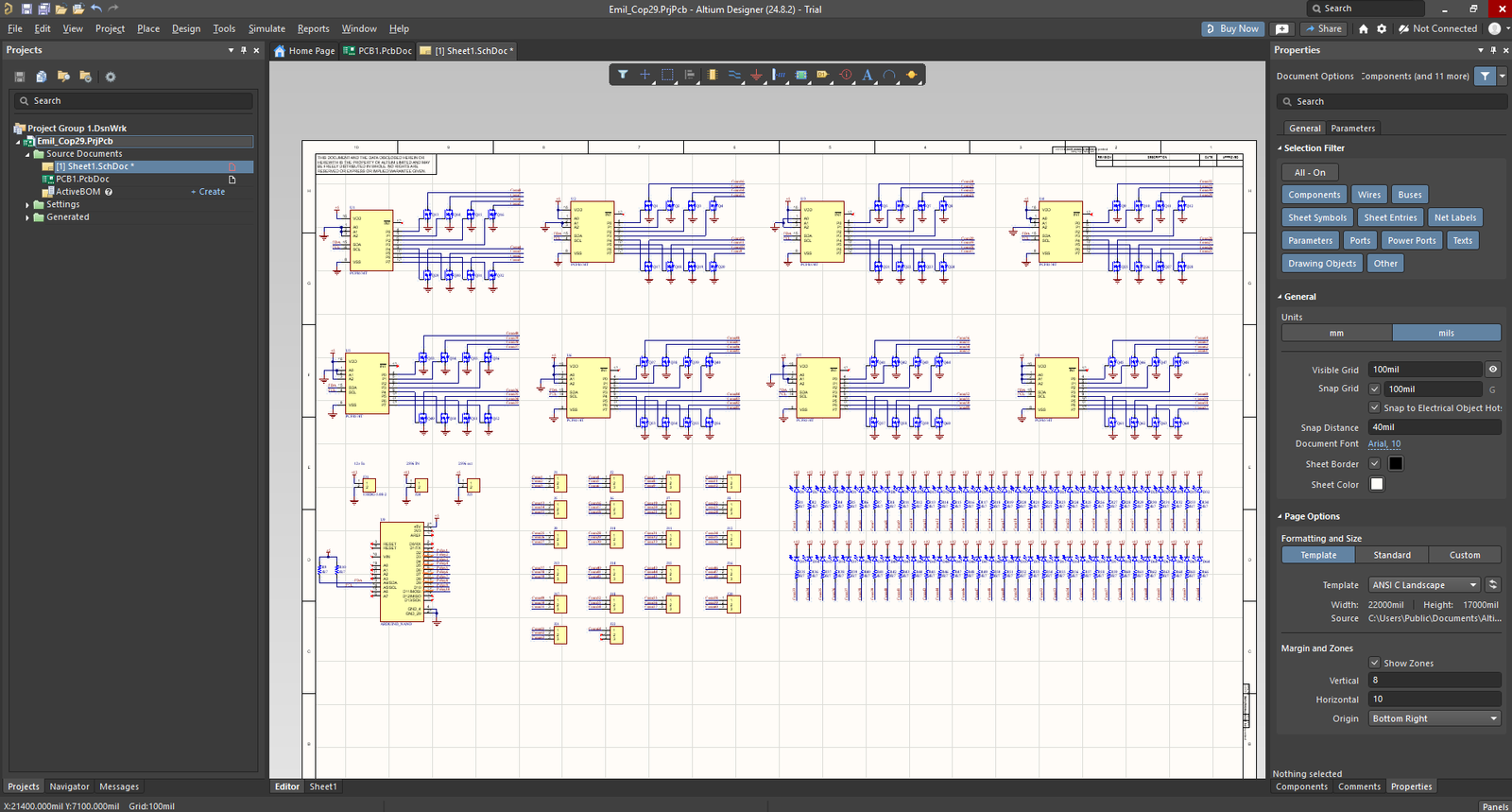
Task: Switch to the PCB1.PcbDoc tab
Action: 378,51
